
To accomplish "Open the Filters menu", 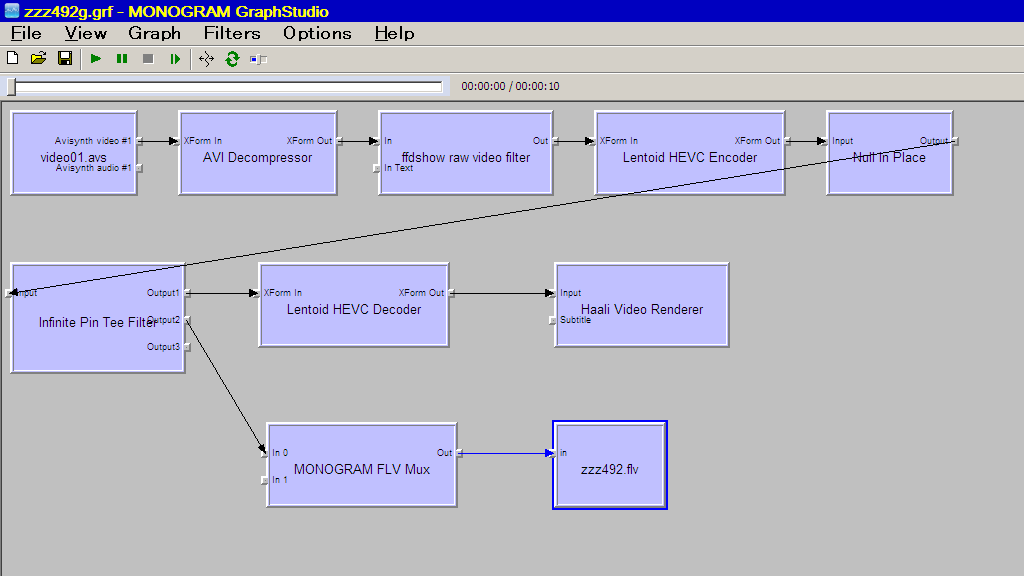I will [232, 33].
